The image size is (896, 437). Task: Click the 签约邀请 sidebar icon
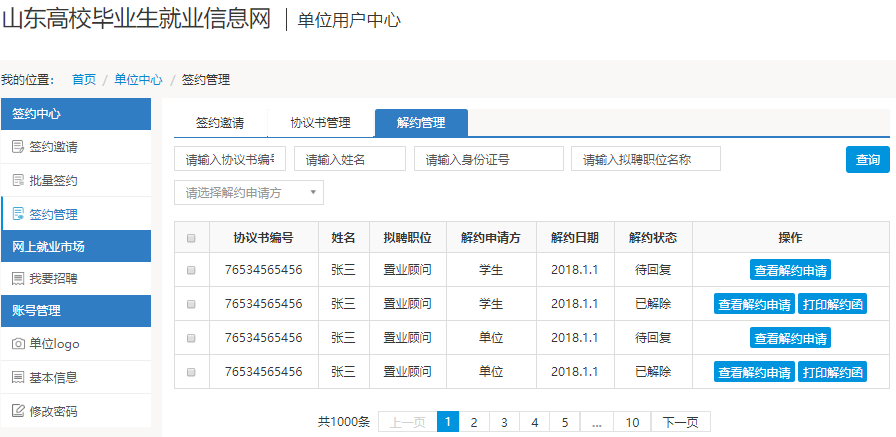click(18, 147)
